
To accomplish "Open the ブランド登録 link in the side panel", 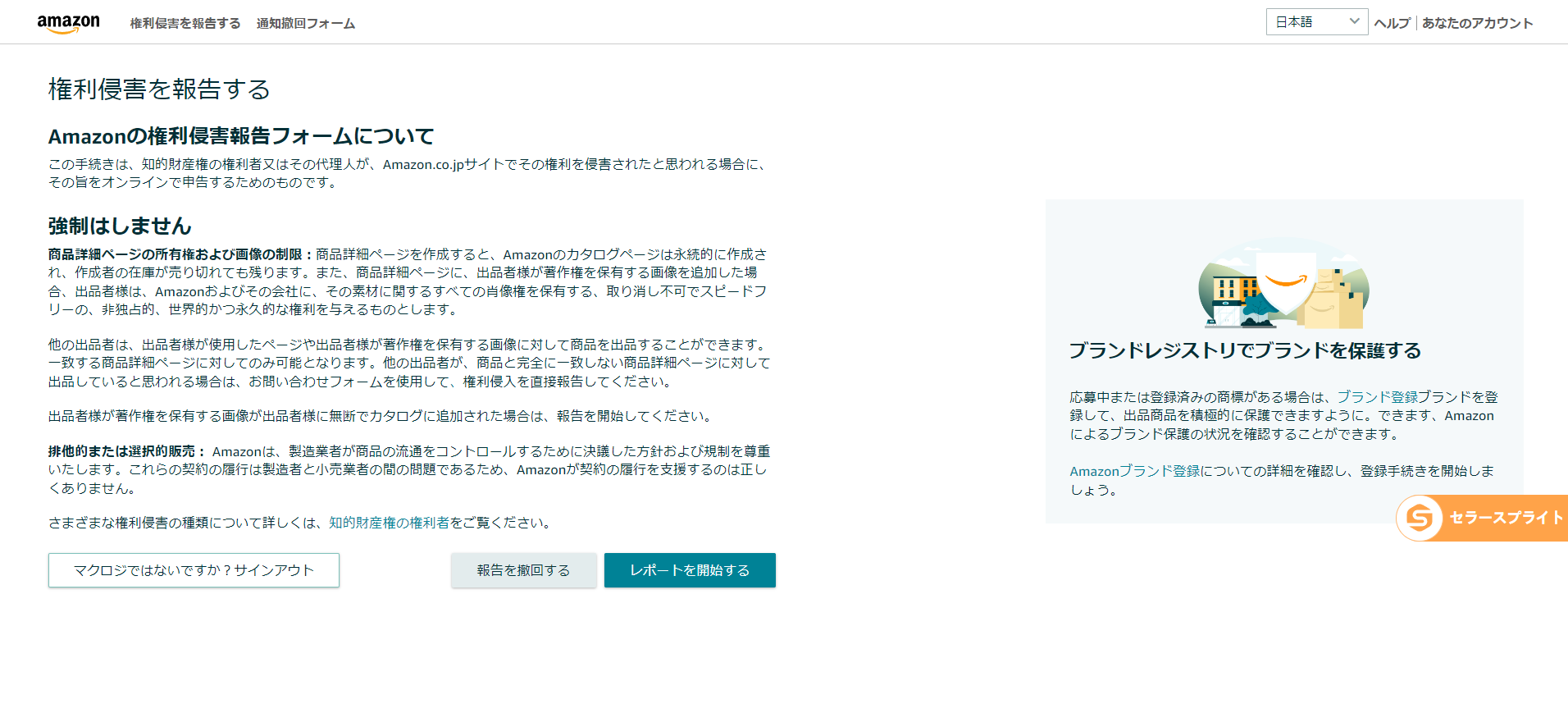I will 1377,397.
